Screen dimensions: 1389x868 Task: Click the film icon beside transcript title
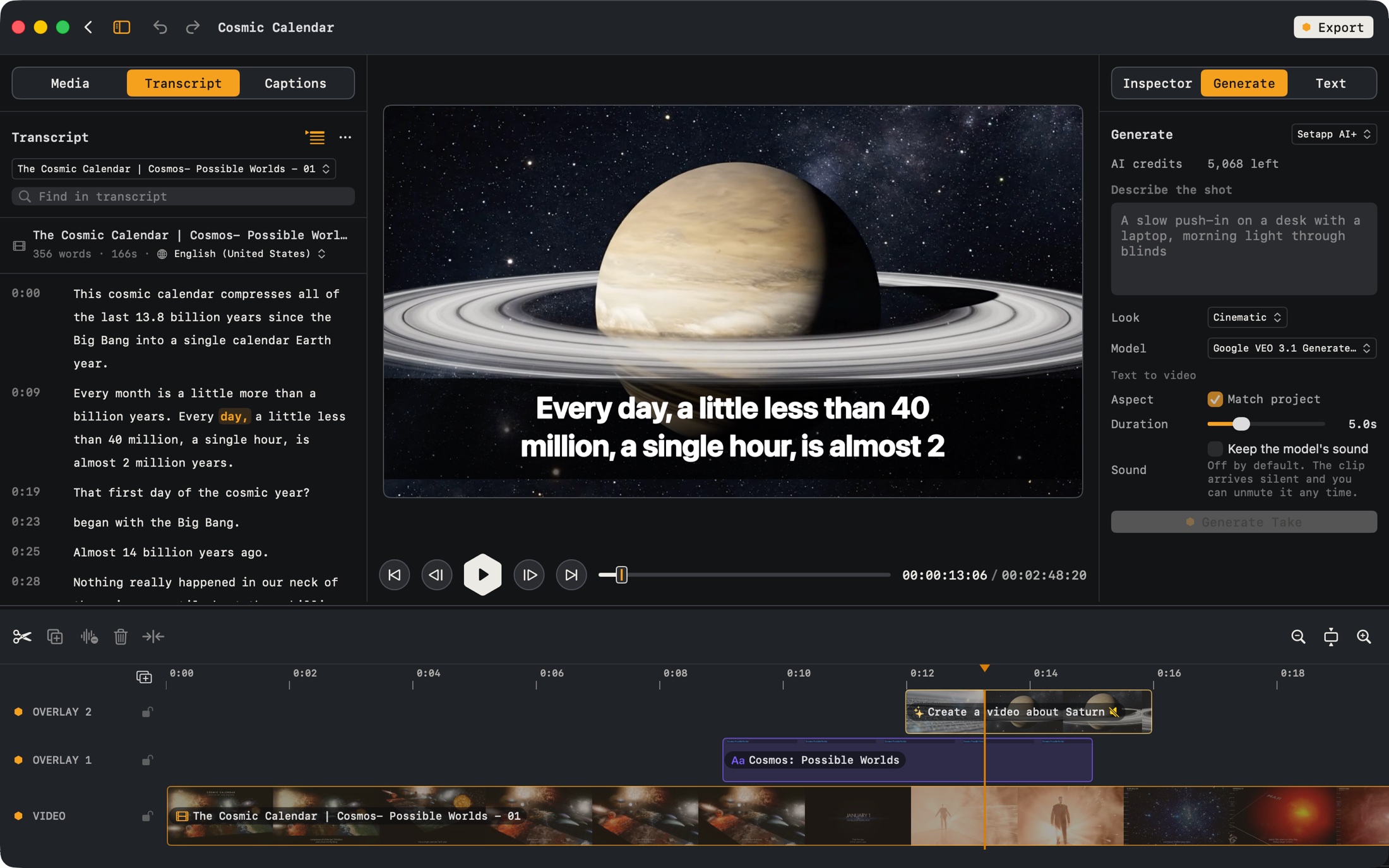[19, 246]
